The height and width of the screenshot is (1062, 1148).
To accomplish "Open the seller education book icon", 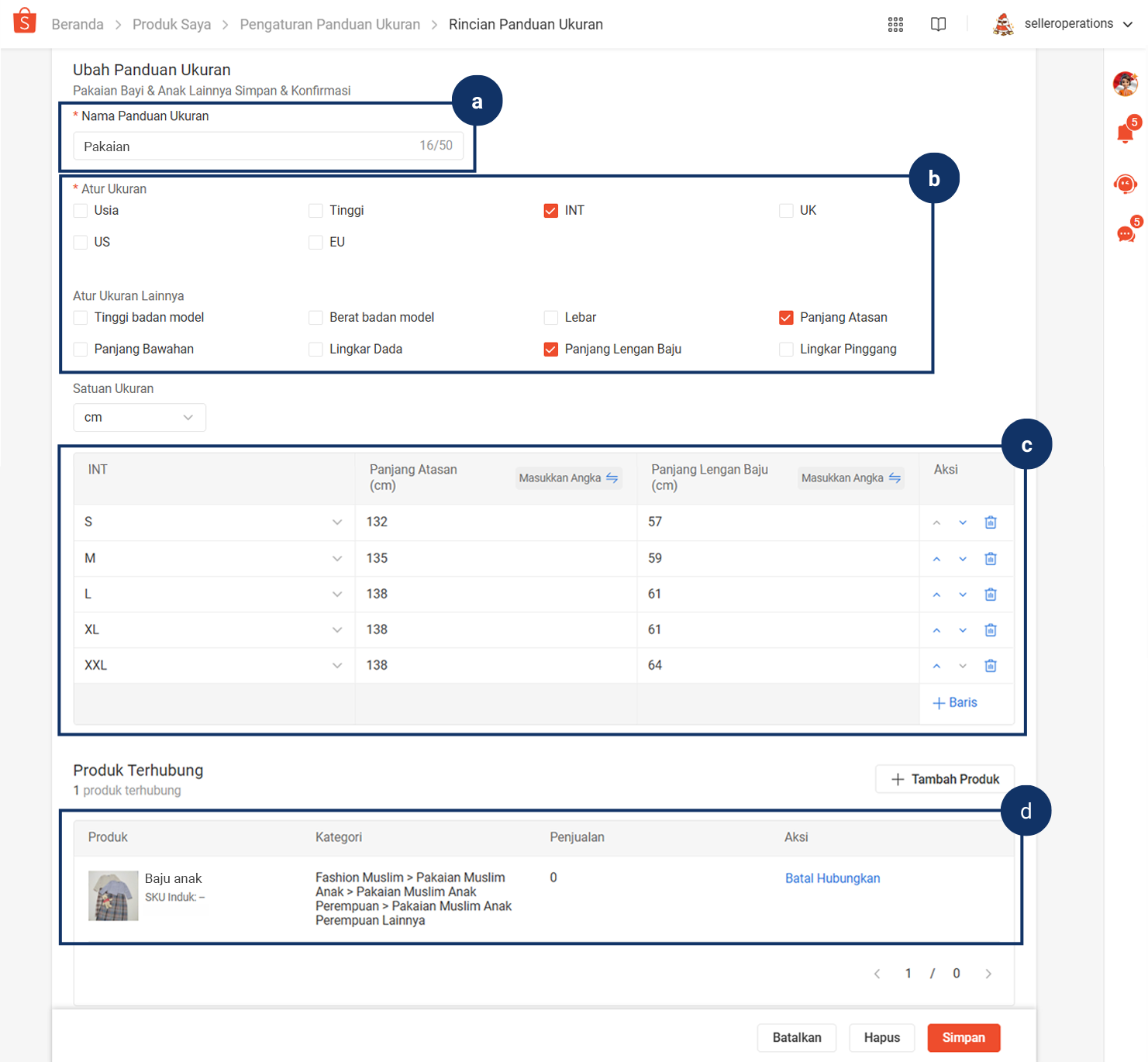I will coord(938,24).
